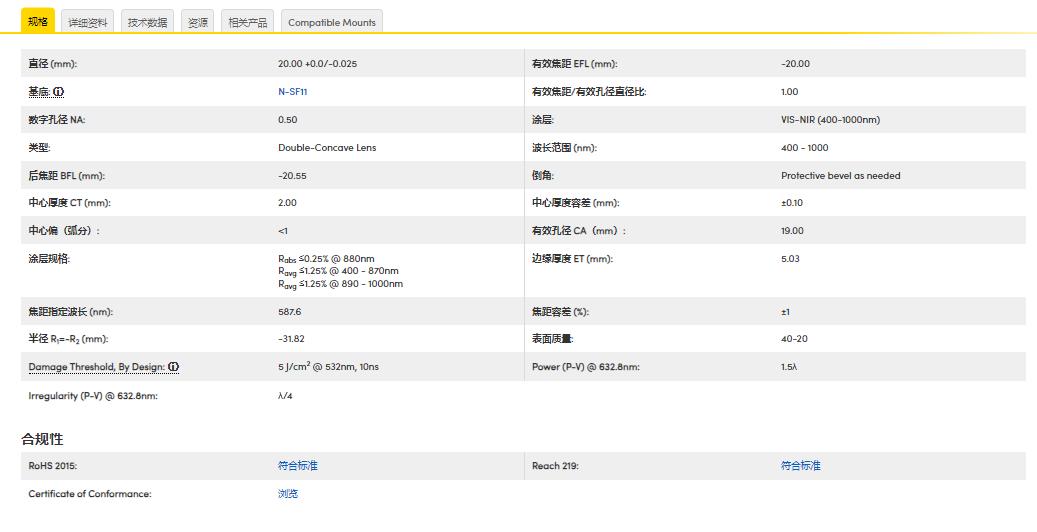Click the underlined Damage Threshold, By Design label
The width and height of the screenshot is (1037, 532).
click(96, 367)
